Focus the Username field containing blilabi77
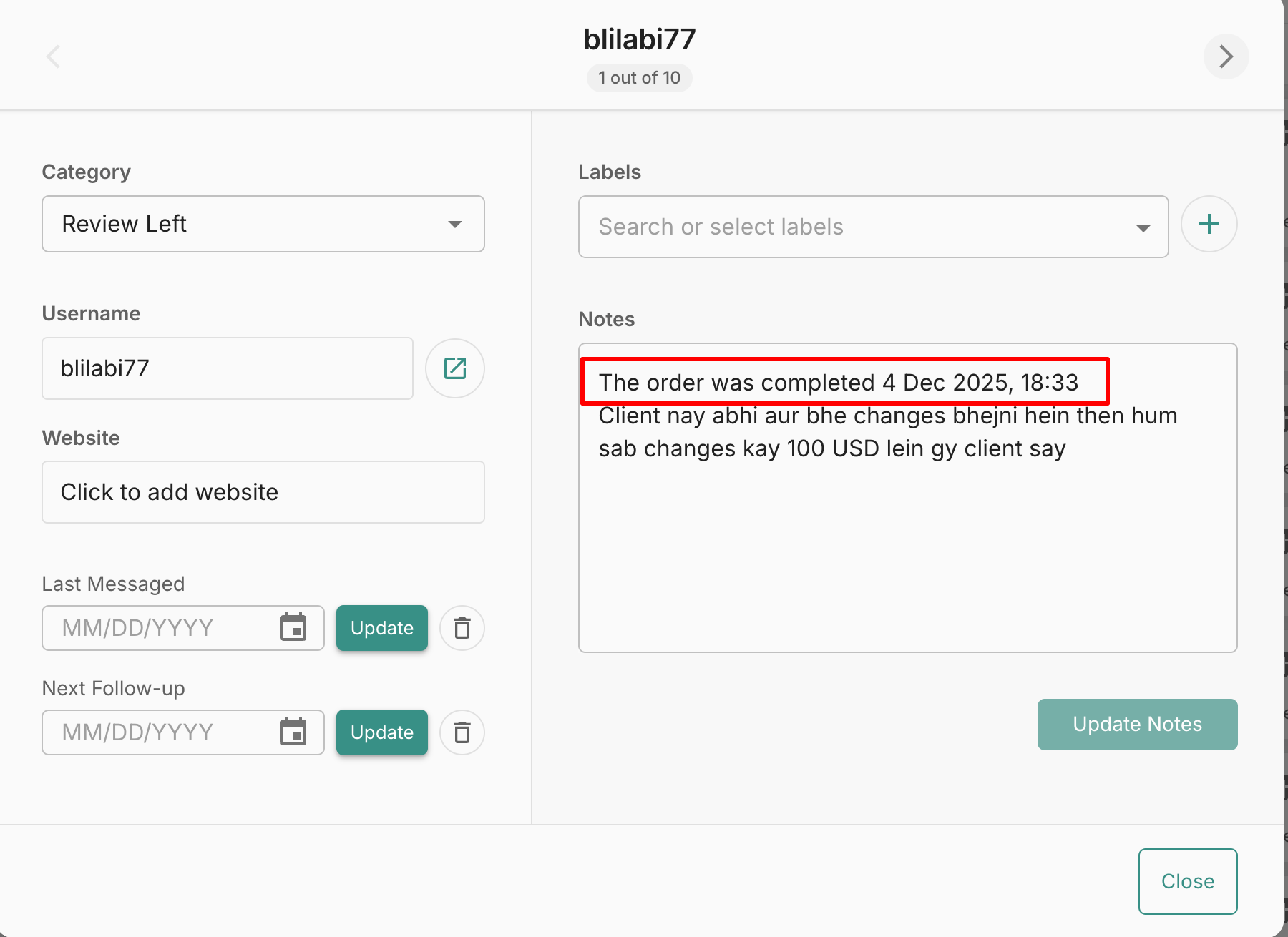The height and width of the screenshot is (937, 1288). pyautogui.click(x=227, y=368)
